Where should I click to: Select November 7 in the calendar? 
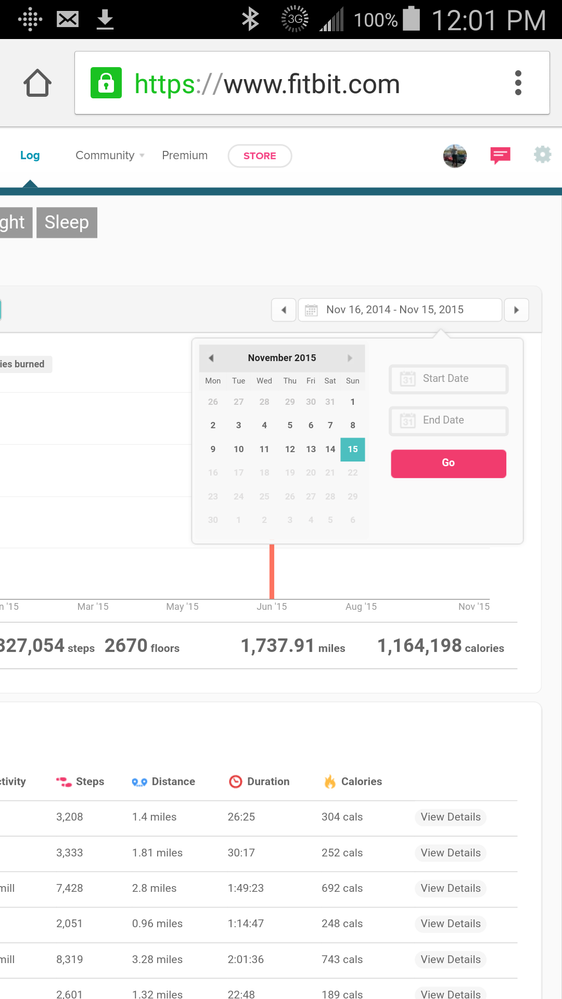[330, 426]
